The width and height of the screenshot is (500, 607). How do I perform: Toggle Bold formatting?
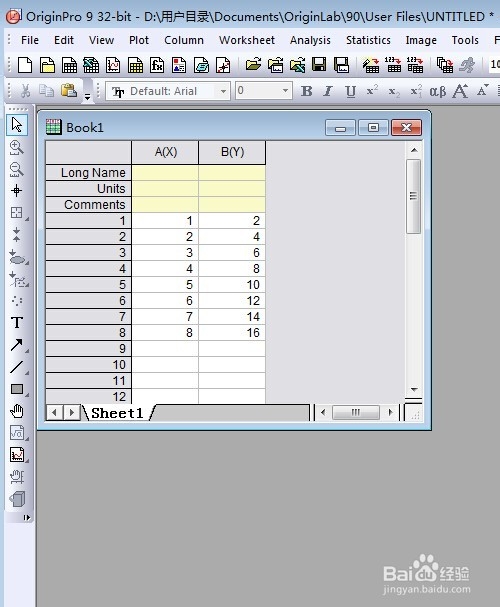click(307, 91)
